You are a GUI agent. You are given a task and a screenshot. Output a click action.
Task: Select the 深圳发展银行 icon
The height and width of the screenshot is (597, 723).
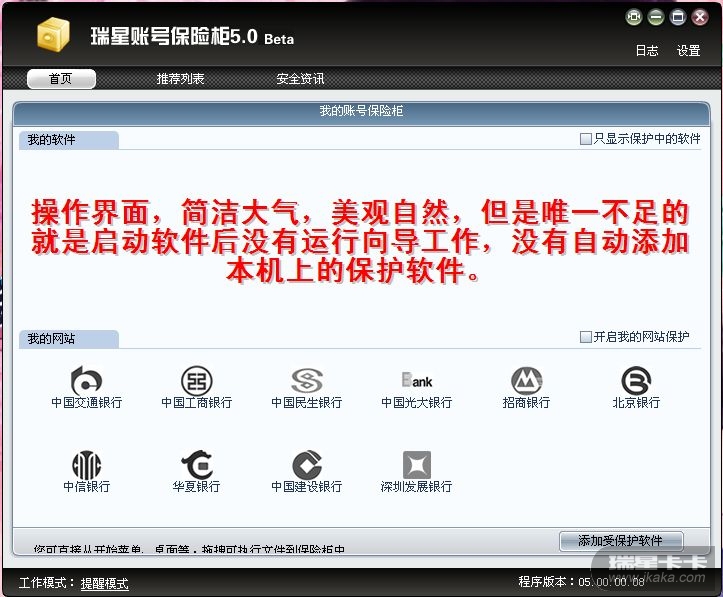tap(417, 465)
